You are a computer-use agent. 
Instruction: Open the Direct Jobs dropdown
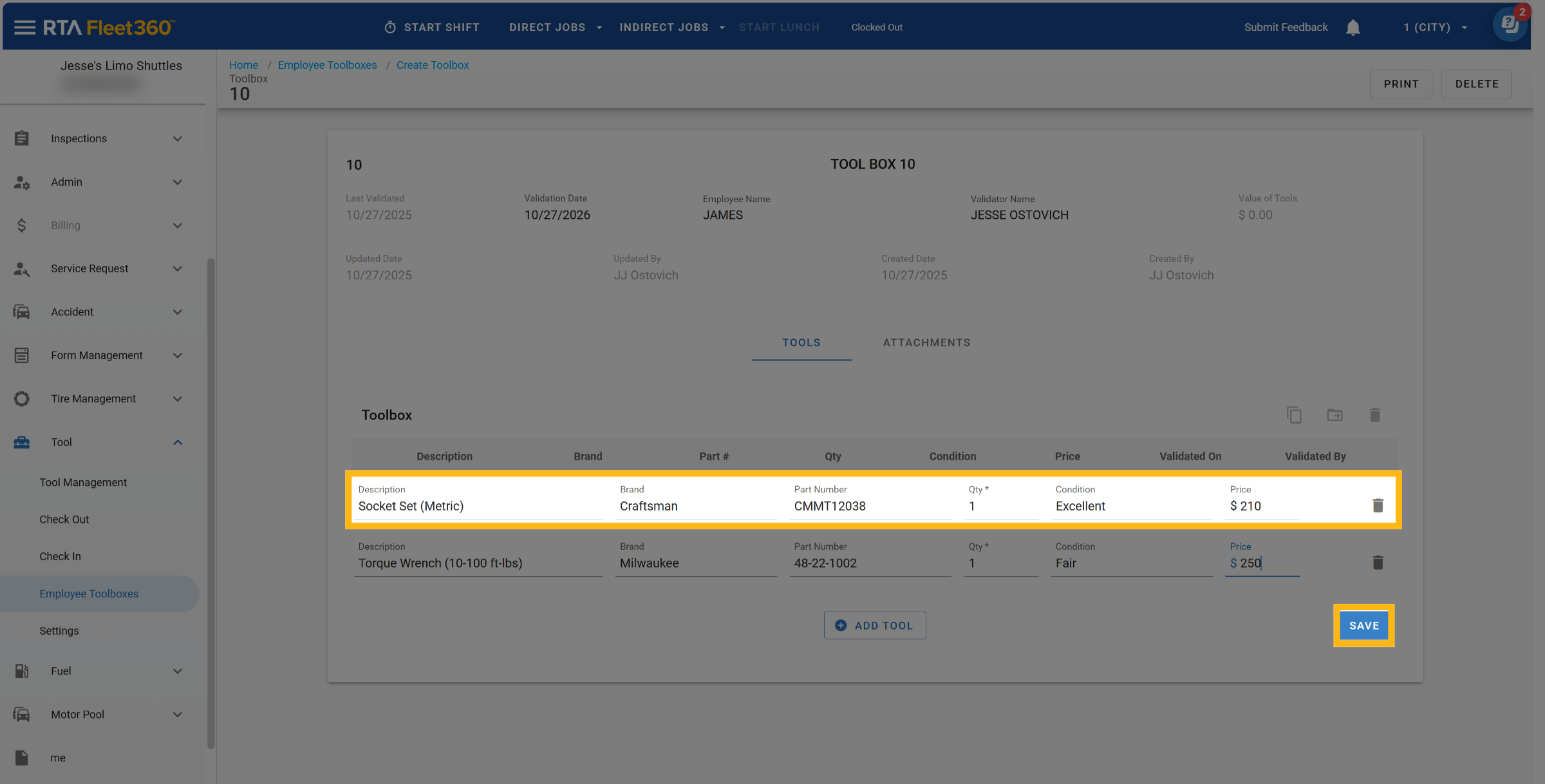tap(555, 27)
